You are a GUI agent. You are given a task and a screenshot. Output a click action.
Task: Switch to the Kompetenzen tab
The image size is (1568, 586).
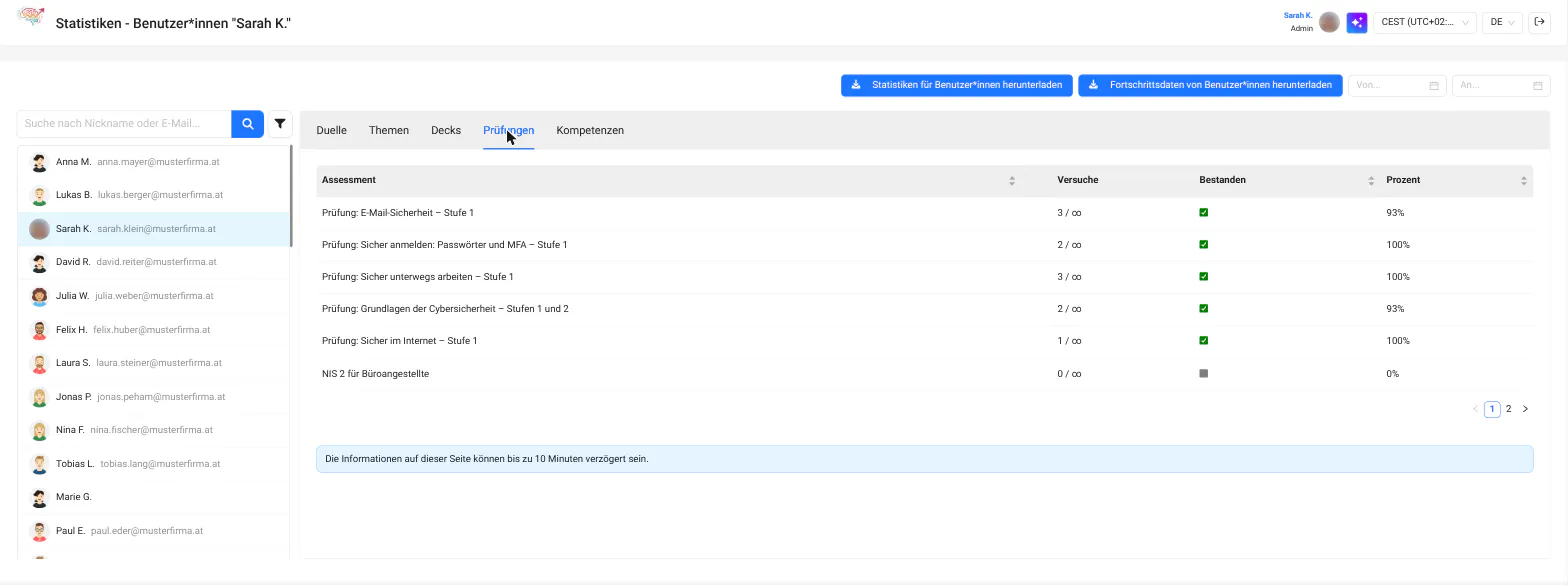click(x=590, y=130)
